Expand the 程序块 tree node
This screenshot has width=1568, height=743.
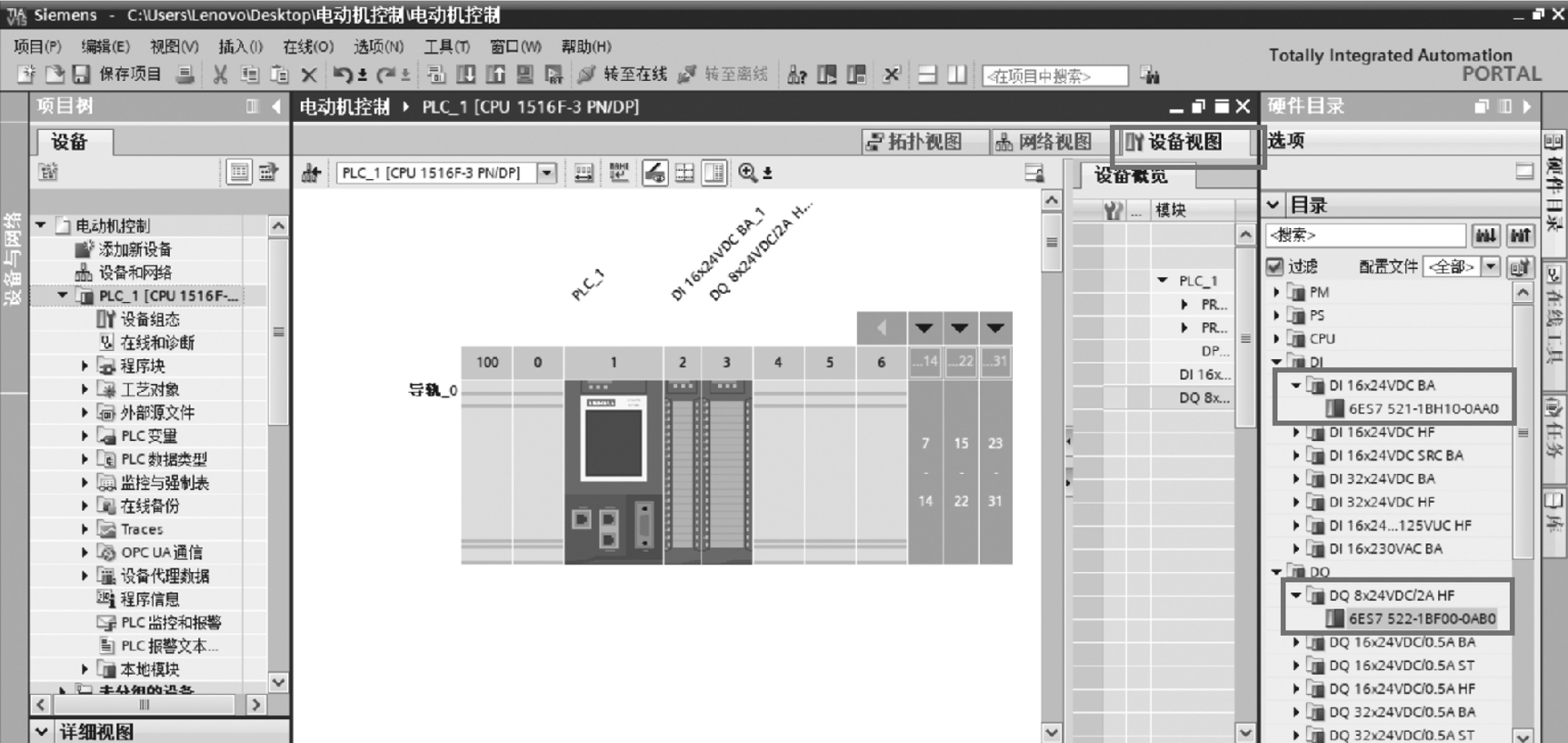click(x=85, y=366)
